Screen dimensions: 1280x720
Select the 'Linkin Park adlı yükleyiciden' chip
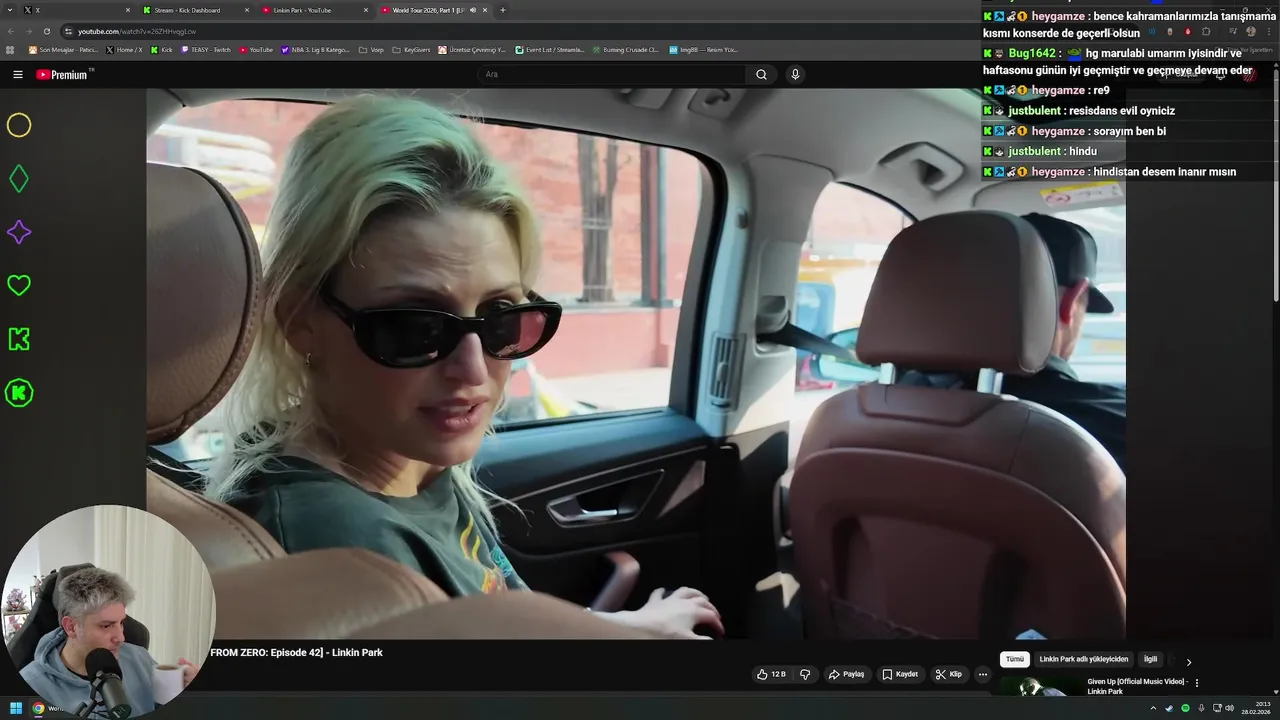click(1083, 659)
